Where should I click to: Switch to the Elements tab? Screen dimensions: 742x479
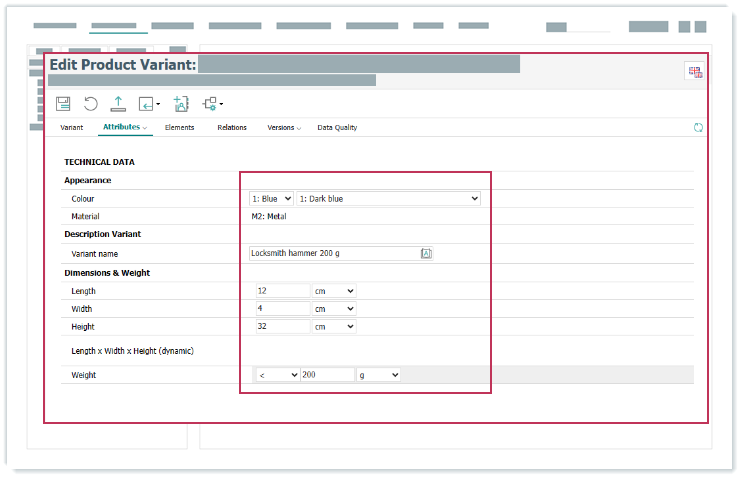point(179,128)
